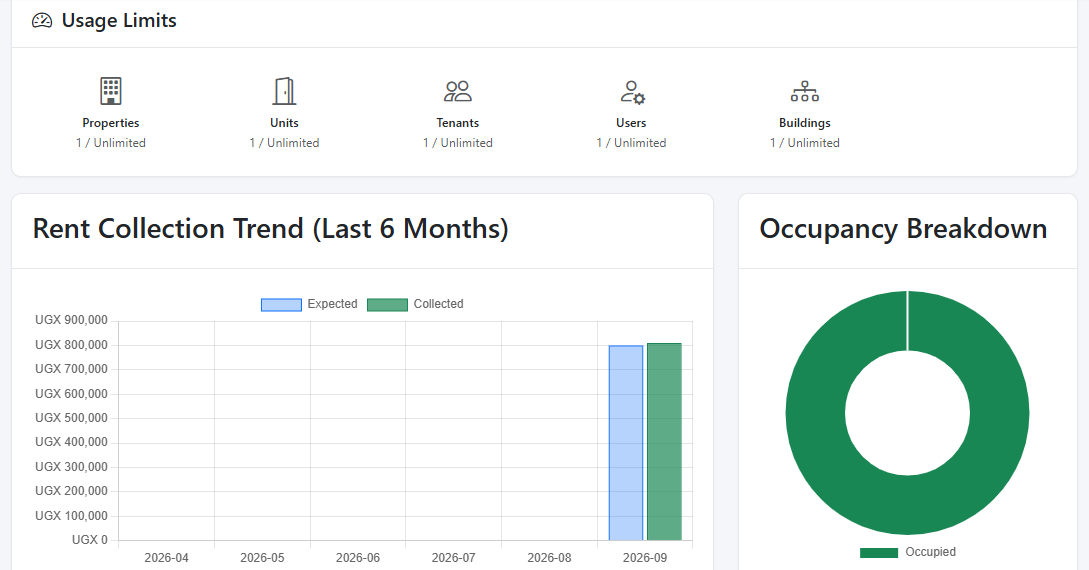Click the Usage Limits gauge icon
Viewport: 1089px width, 570px height.
[42, 21]
